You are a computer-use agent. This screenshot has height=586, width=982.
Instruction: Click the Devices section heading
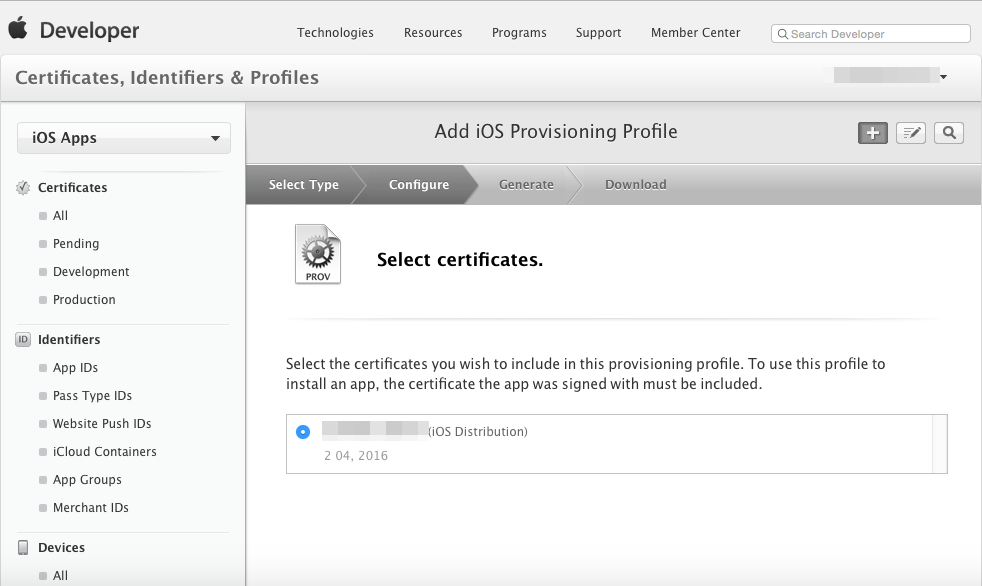[x=61, y=547]
